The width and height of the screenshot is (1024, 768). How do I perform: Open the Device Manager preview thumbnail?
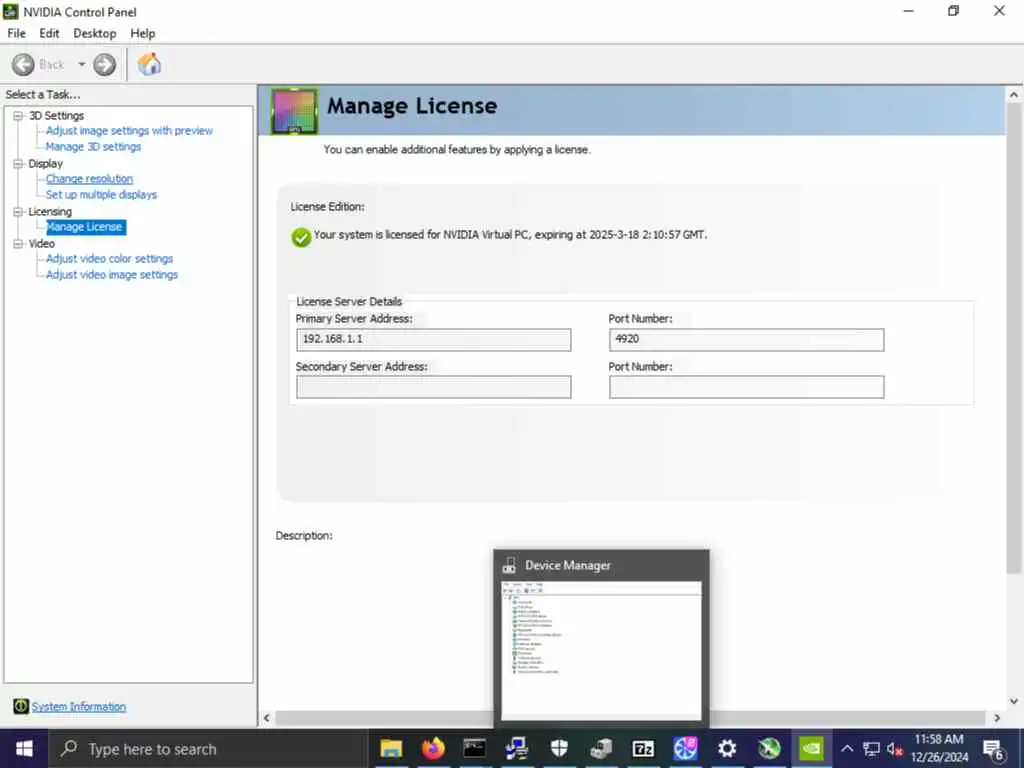[601, 651]
